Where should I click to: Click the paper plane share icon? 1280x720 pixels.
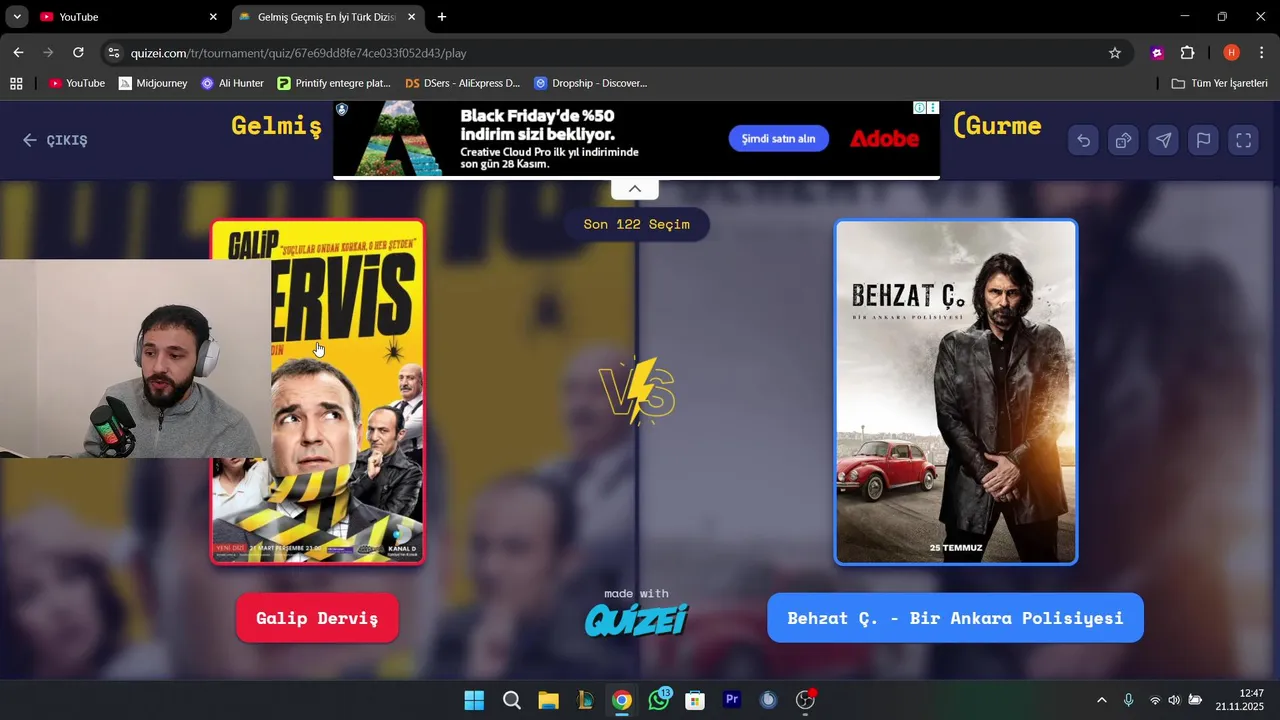1163,141
